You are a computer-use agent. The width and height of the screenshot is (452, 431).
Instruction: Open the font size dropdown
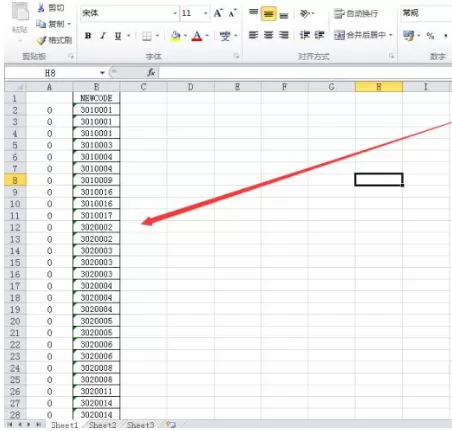pos(206,13)
